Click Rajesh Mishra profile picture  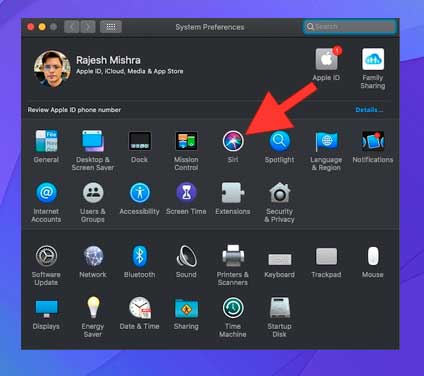[52, 69]
